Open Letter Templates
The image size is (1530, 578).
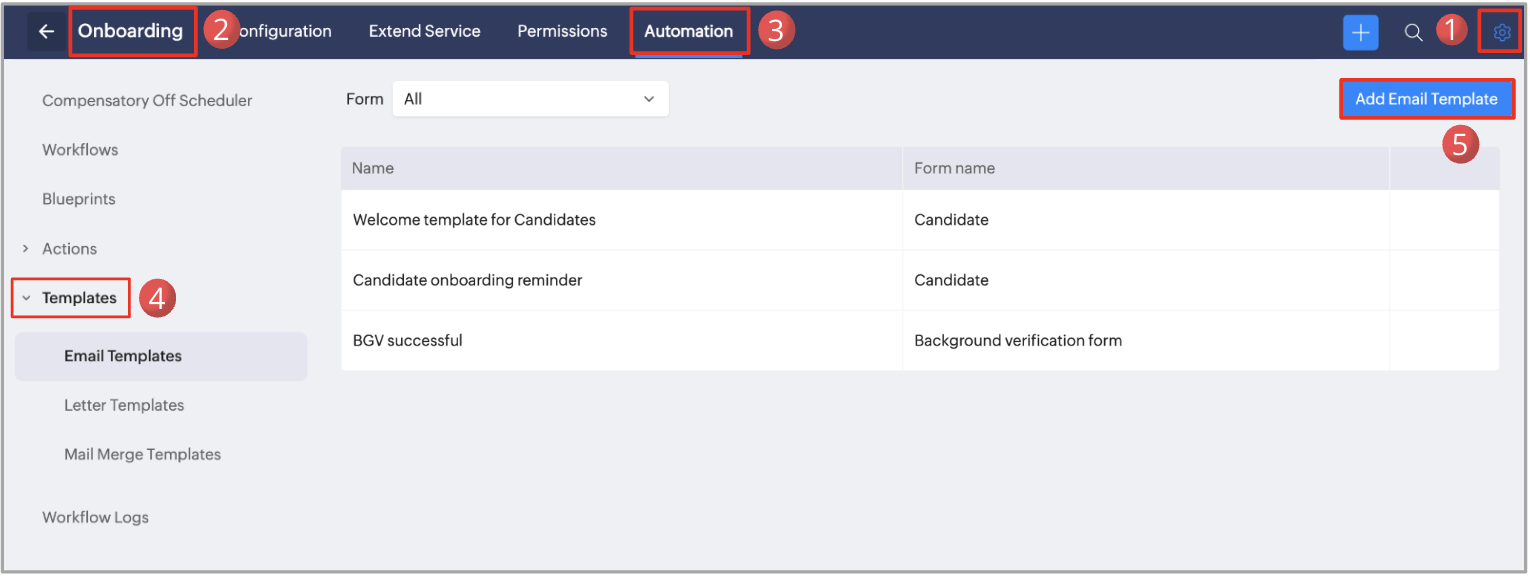pos(124,405)
